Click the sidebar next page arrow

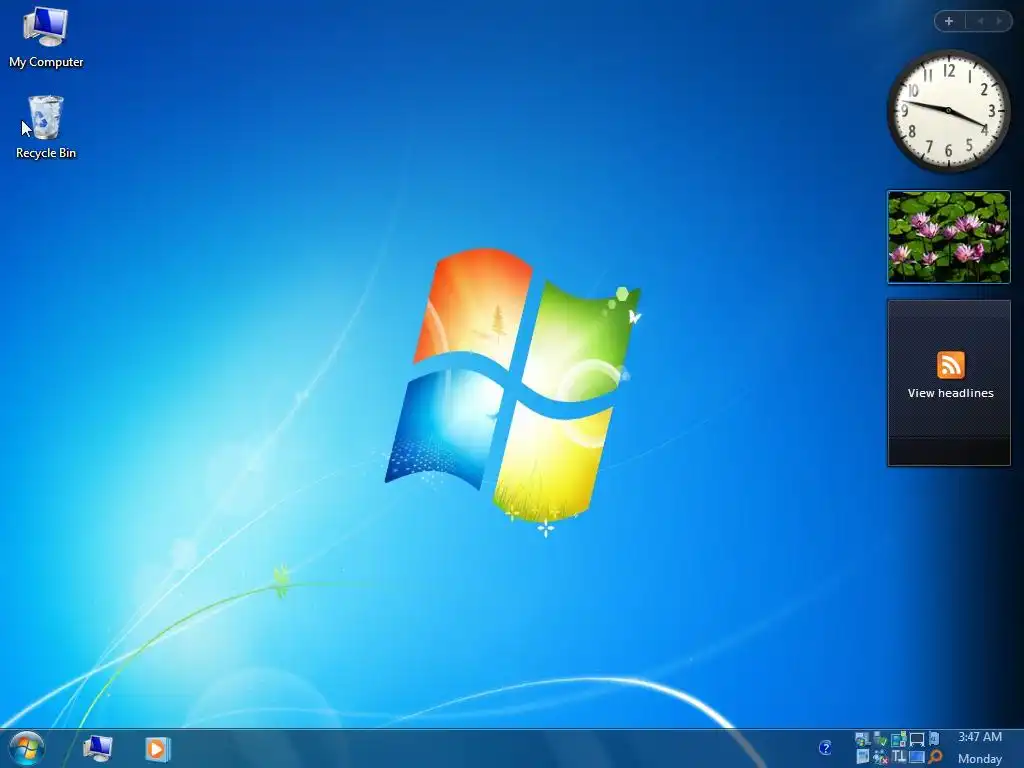(999, 21)
